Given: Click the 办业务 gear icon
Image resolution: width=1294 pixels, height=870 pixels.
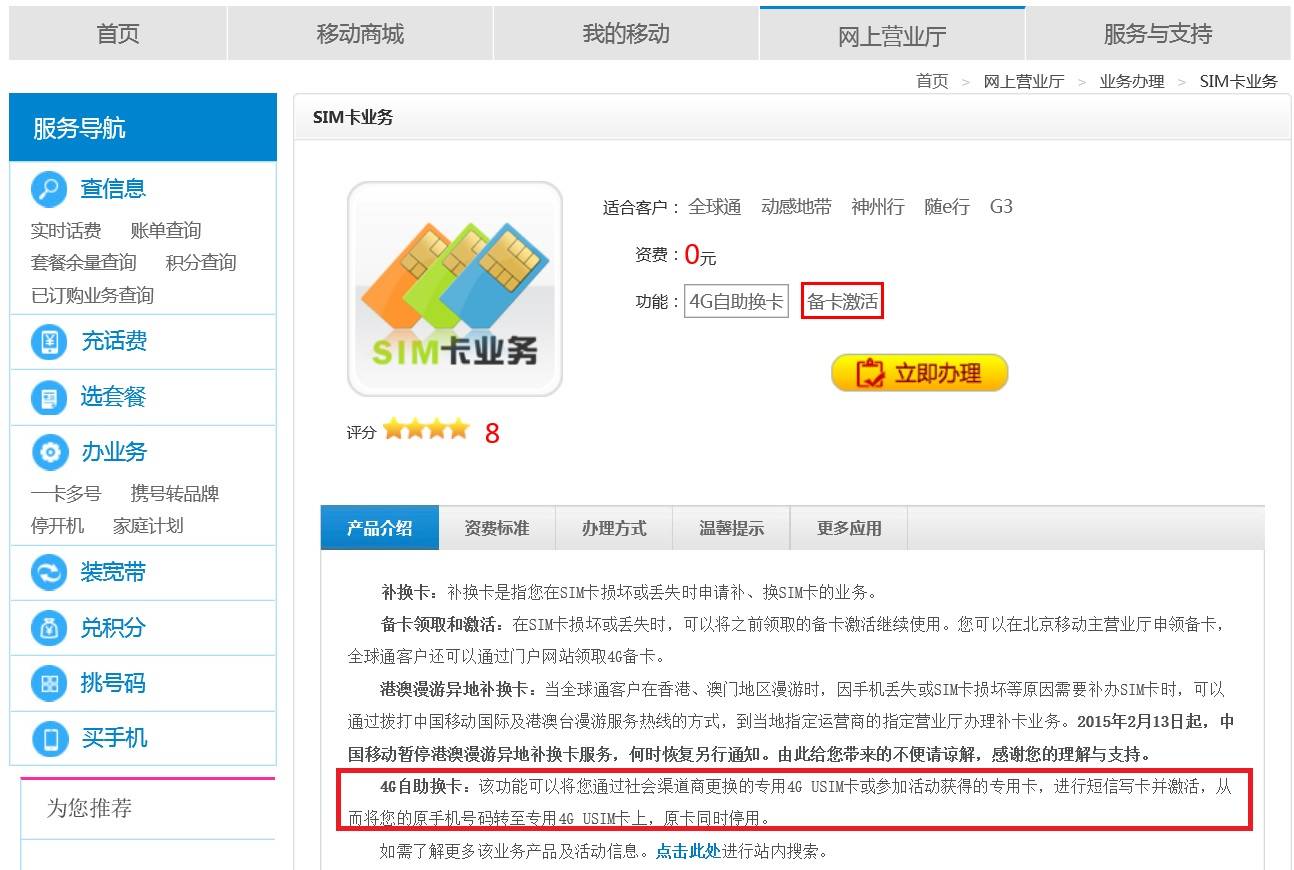Looking at the screenshot, I should point(49,452).
